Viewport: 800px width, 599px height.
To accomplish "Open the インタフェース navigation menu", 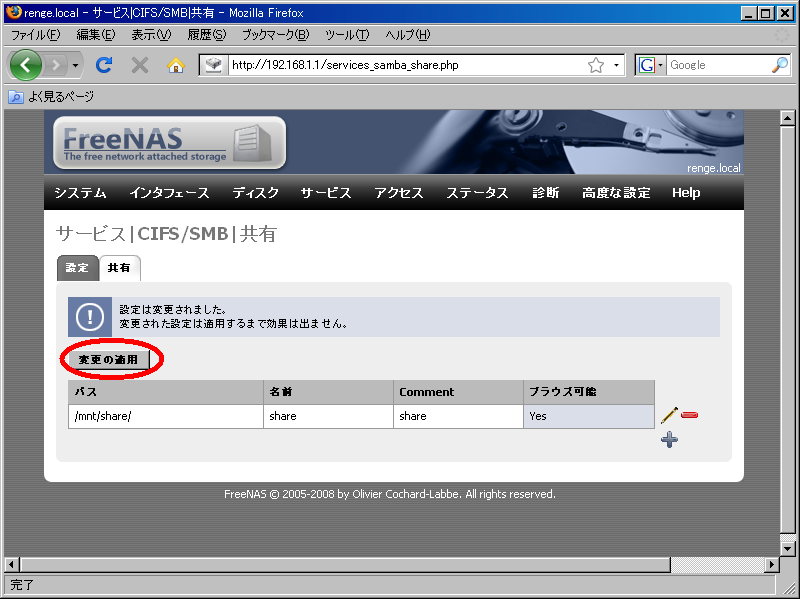I will click(x=169, y=193).
